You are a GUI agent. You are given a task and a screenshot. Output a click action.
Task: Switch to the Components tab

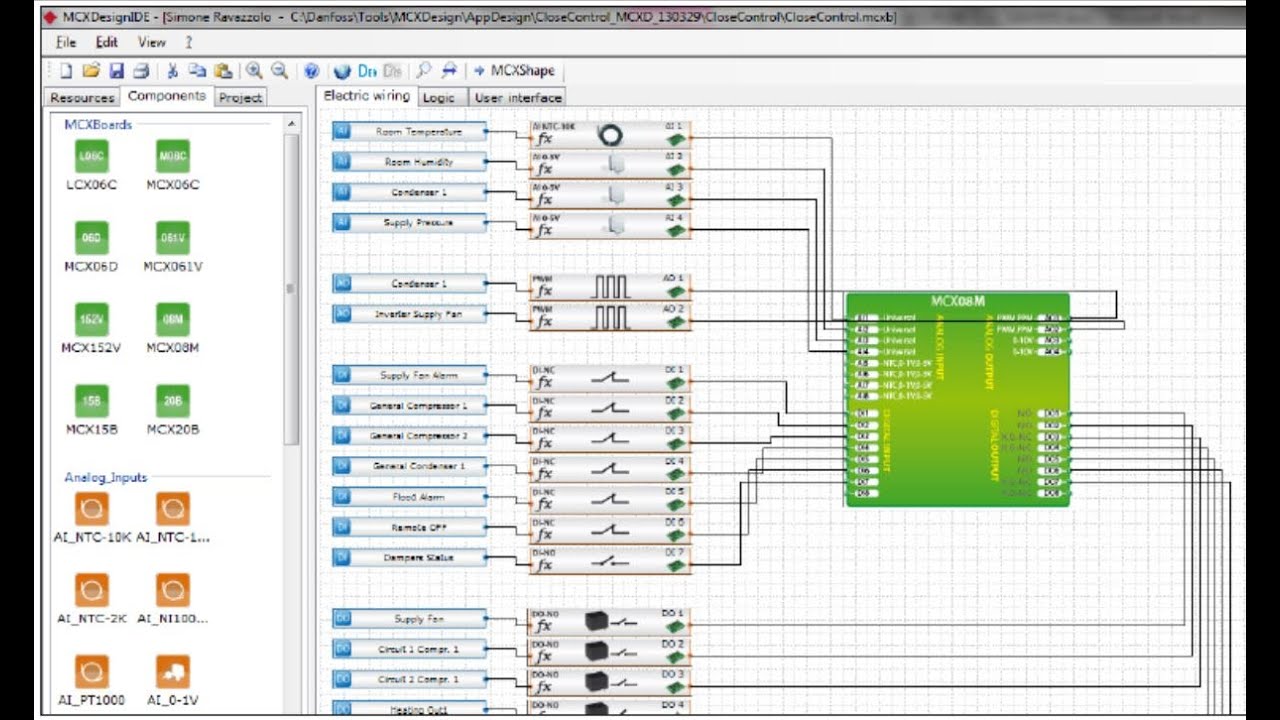(x=167, y=96)
